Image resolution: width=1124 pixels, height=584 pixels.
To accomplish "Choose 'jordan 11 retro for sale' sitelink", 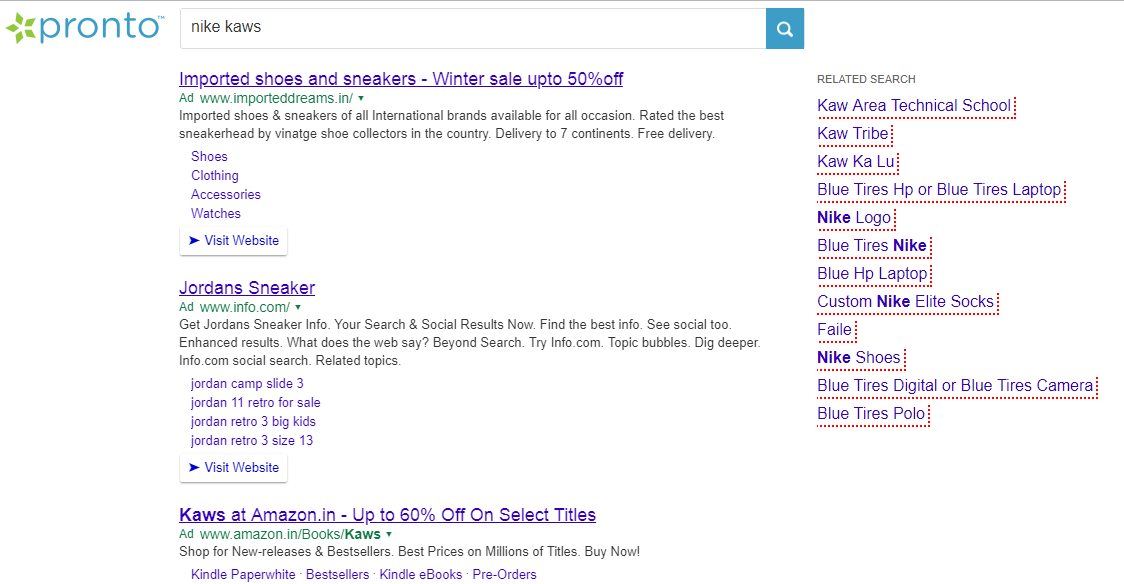I will pyautogui.click(x=255, y=402).
